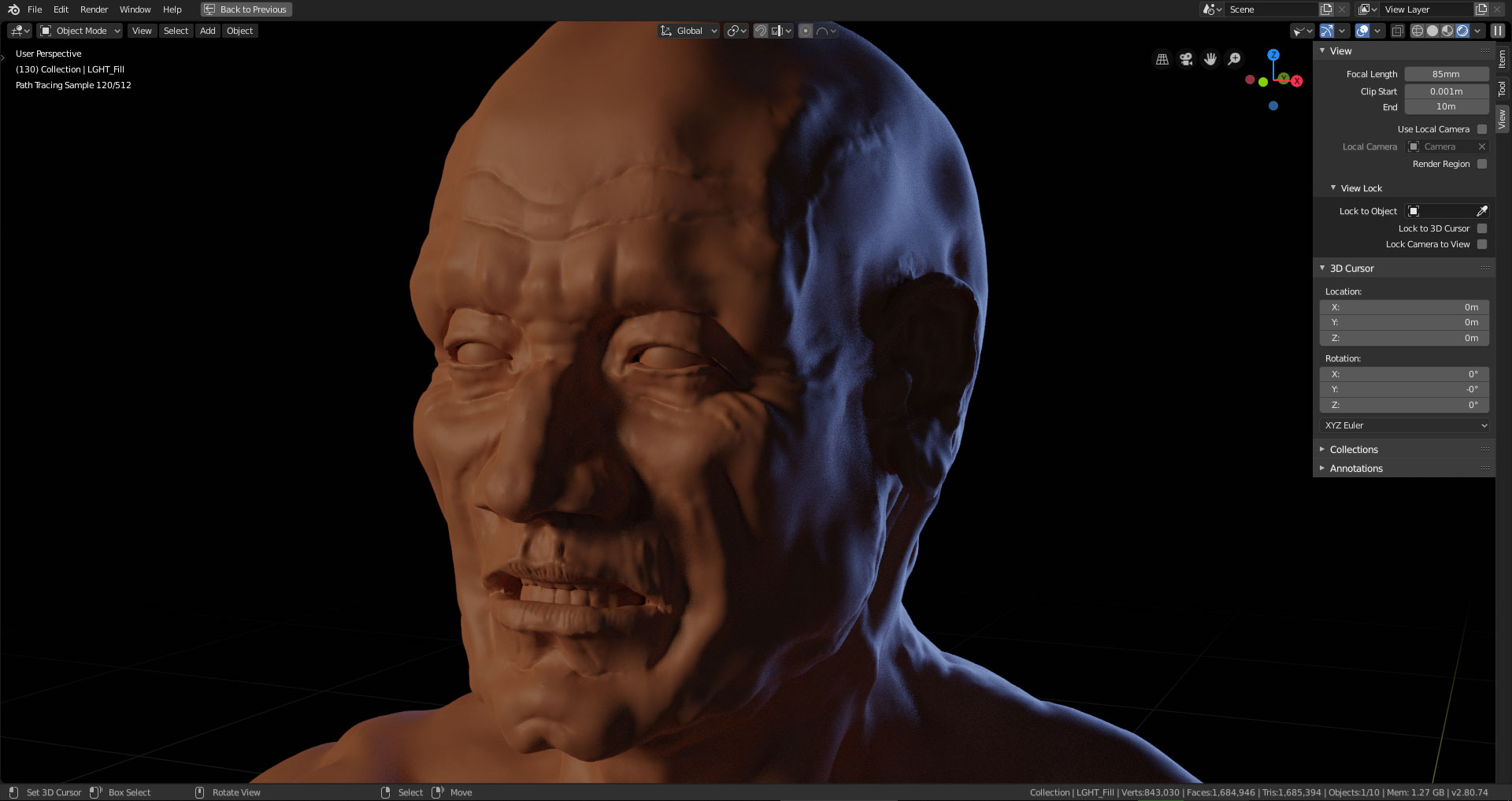This screenshot has width=1512, height=801.
Task: Add new view layer icon
Action: pyautogui.click(x=1481, y=9)
